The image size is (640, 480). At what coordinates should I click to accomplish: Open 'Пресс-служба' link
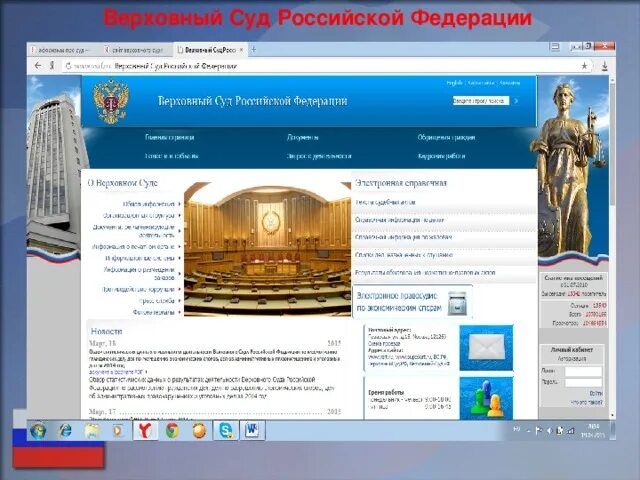click(157, 301)
